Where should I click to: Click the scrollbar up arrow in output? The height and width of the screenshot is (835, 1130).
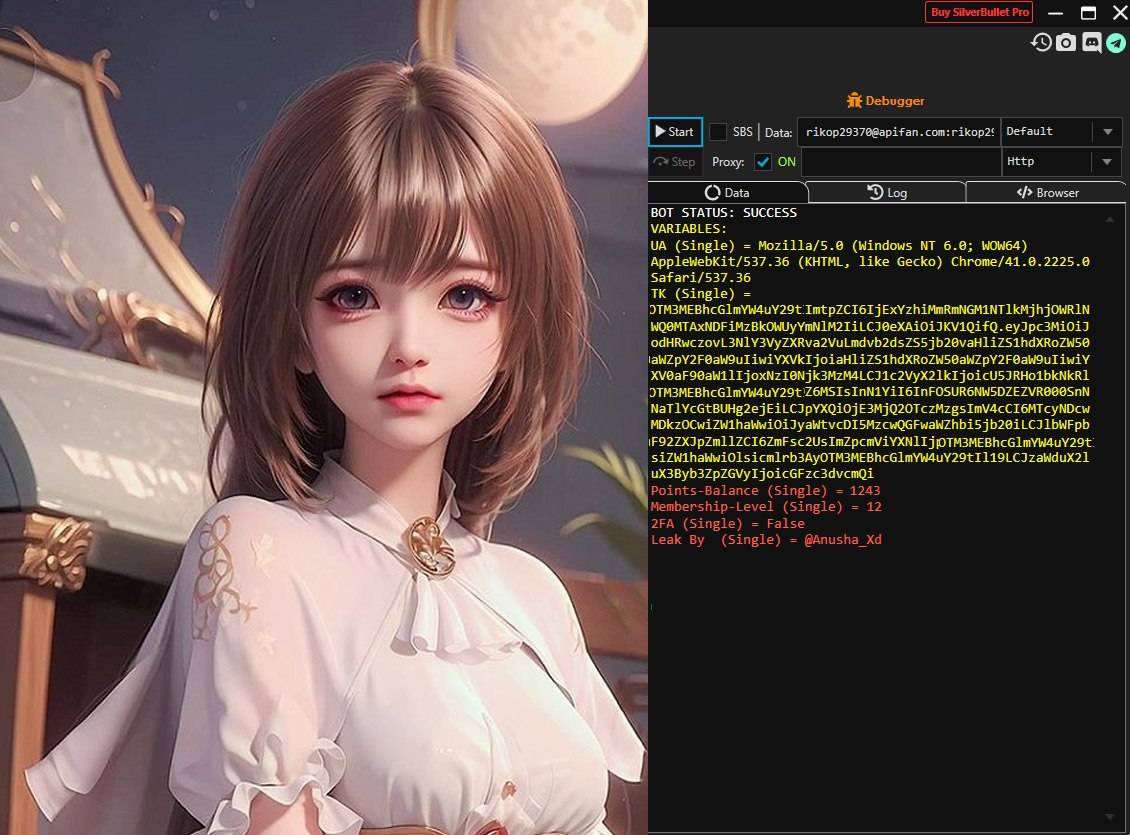tap(1110, 218)
